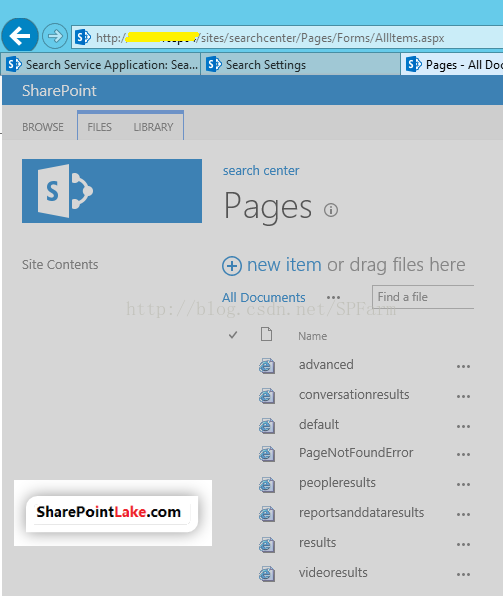Click the page icon for conversationresults
This screenshot has height=596, width=503.
click(267, 396)
